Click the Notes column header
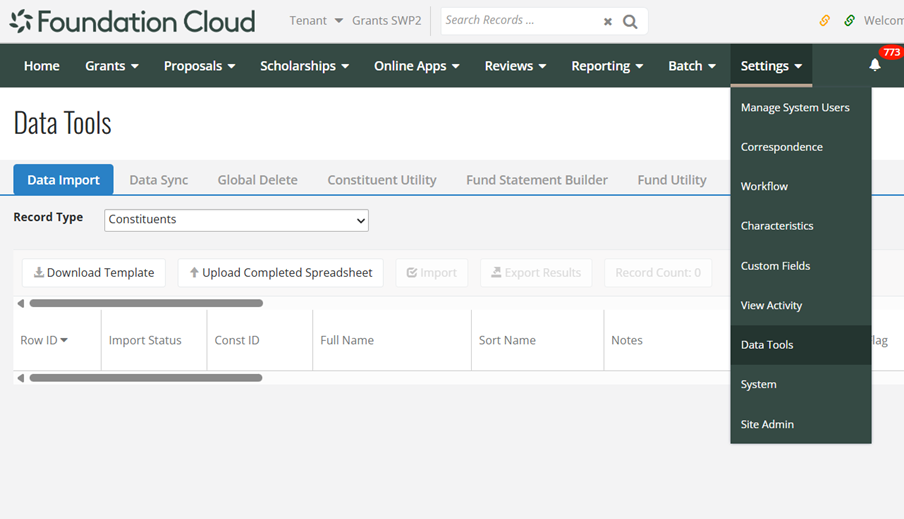This screenshot has height=519, width=904. coord(627,340)
